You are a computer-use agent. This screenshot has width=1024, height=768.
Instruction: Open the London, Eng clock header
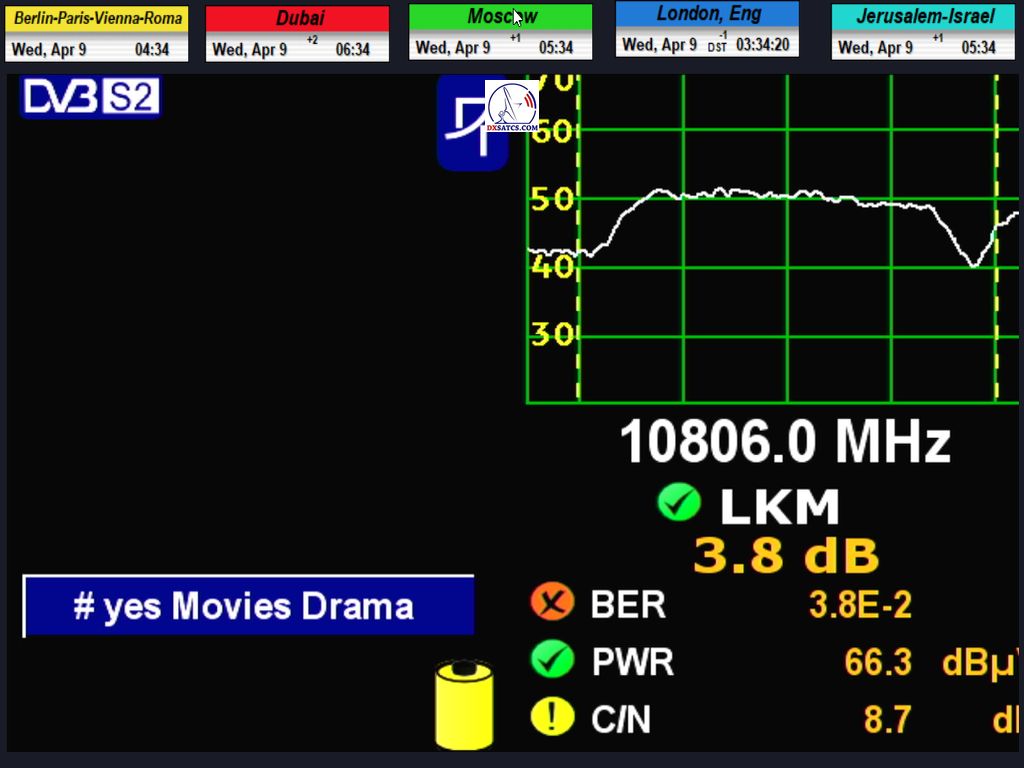click(x=707, y=14)
